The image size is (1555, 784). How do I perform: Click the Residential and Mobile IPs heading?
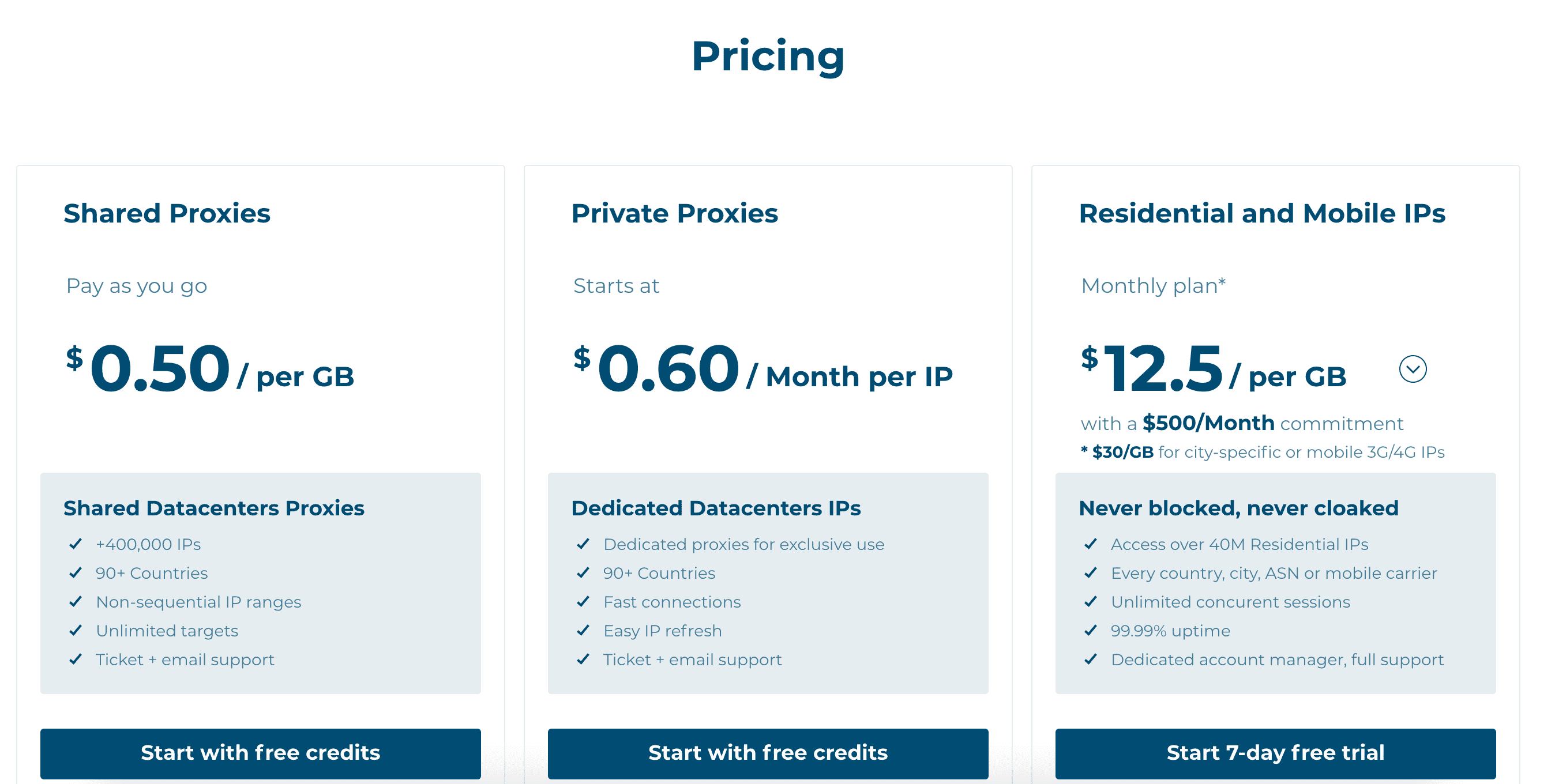click(x=1262, y=213)
